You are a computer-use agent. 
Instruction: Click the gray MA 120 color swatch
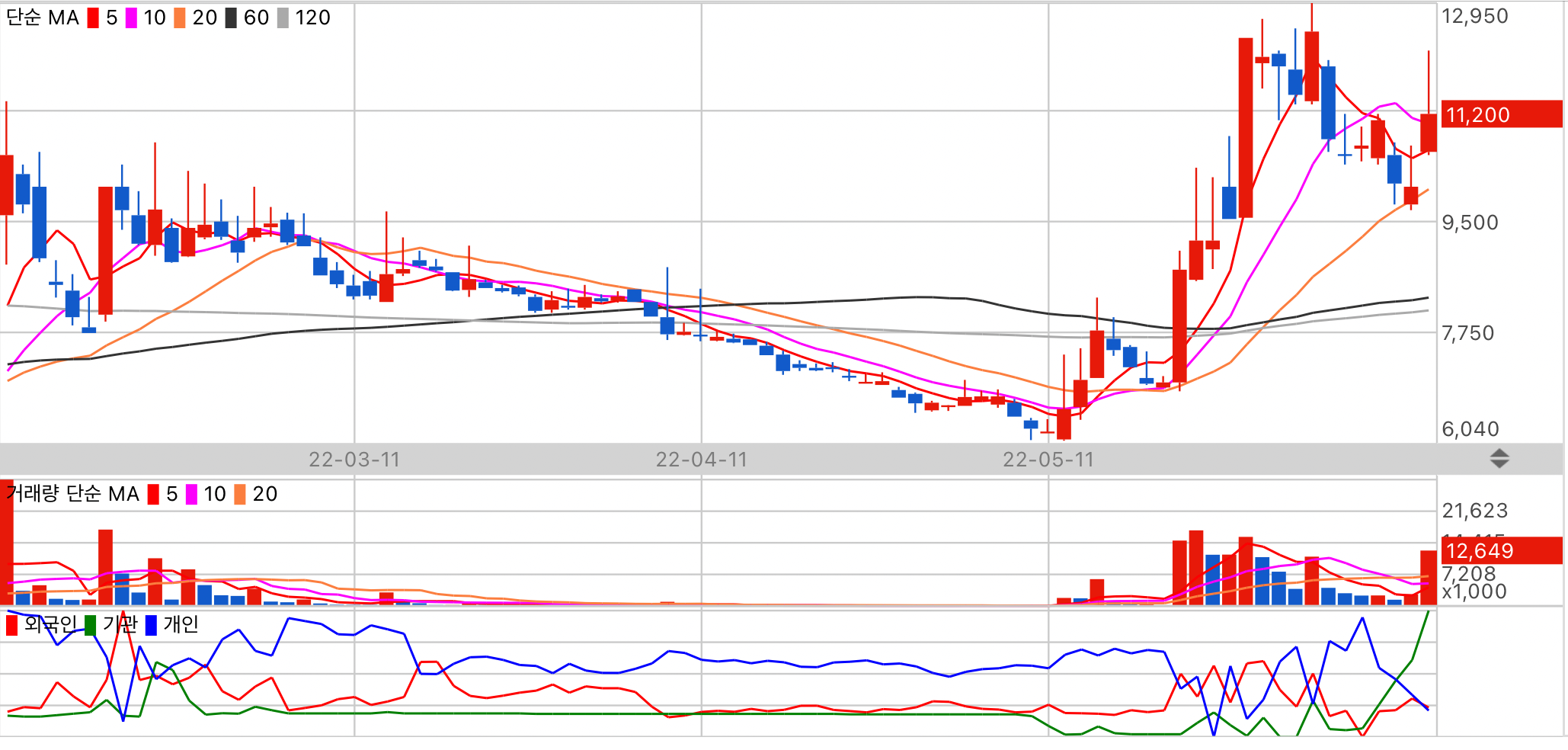click(x=283, y=18)
